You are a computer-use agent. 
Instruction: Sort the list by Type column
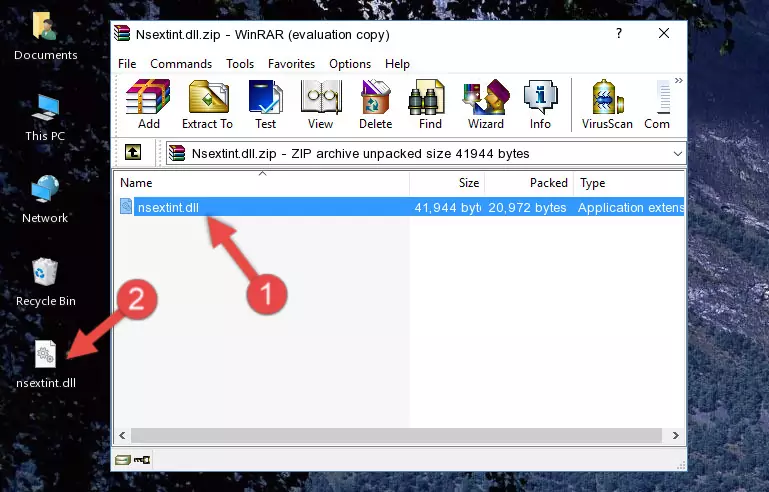click(x=629, y=183)
